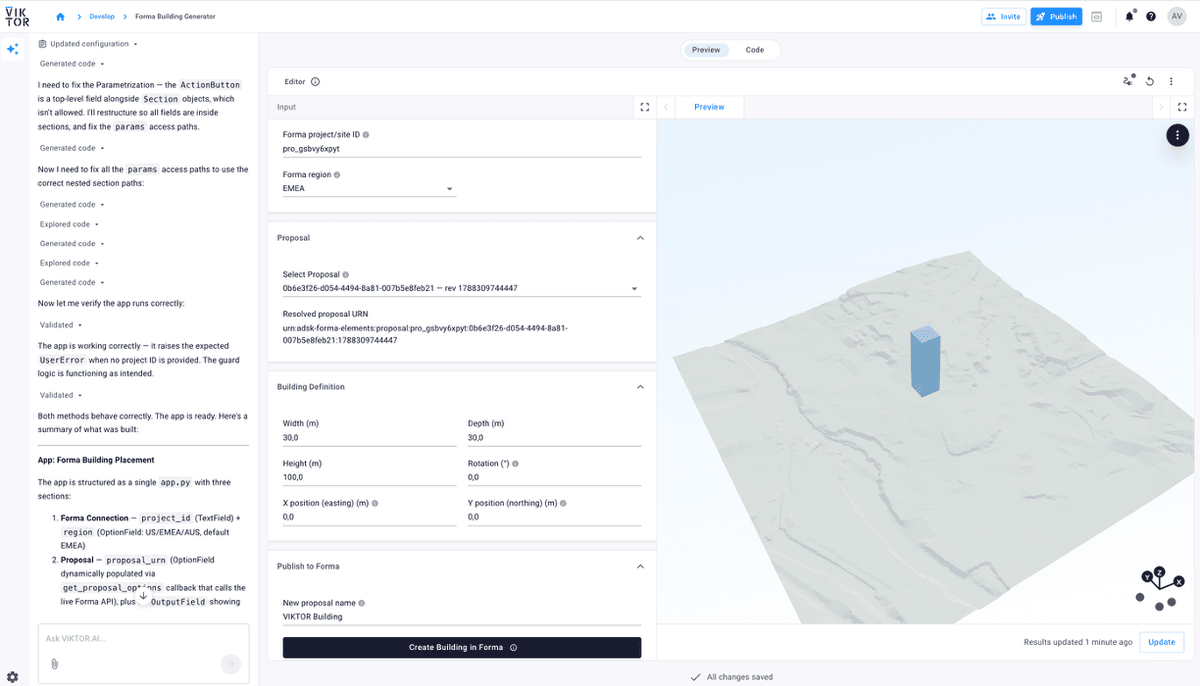This screenshot has width=1200, height=686.
Task: Click the New proposal name field
Action: tap(462, 616)
